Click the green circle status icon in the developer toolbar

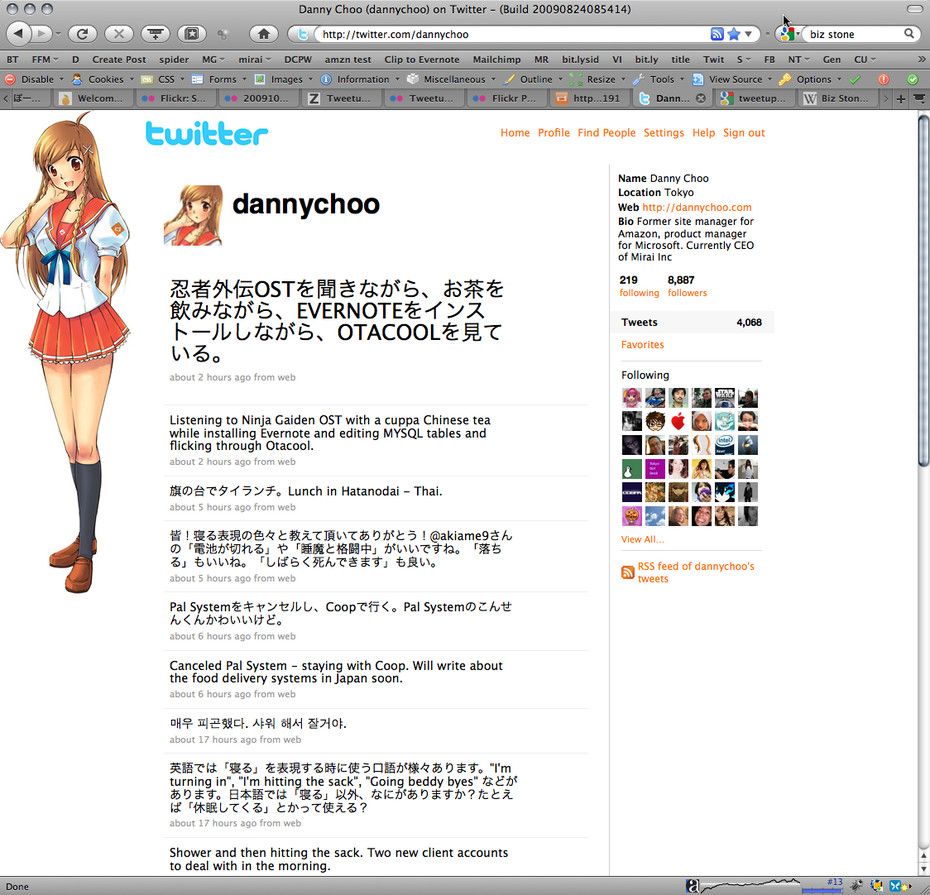coord(912,79)
